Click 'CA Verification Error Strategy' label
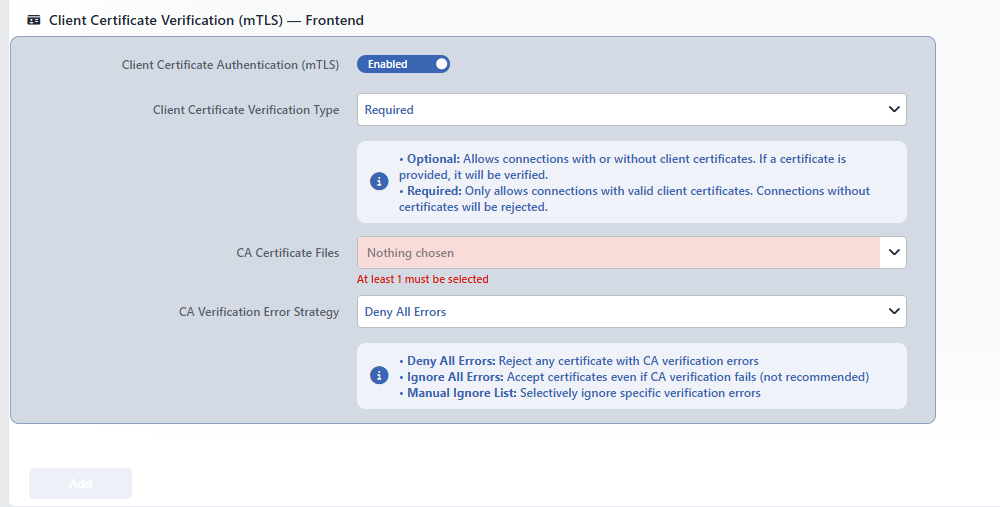 (x=259, y=312)
